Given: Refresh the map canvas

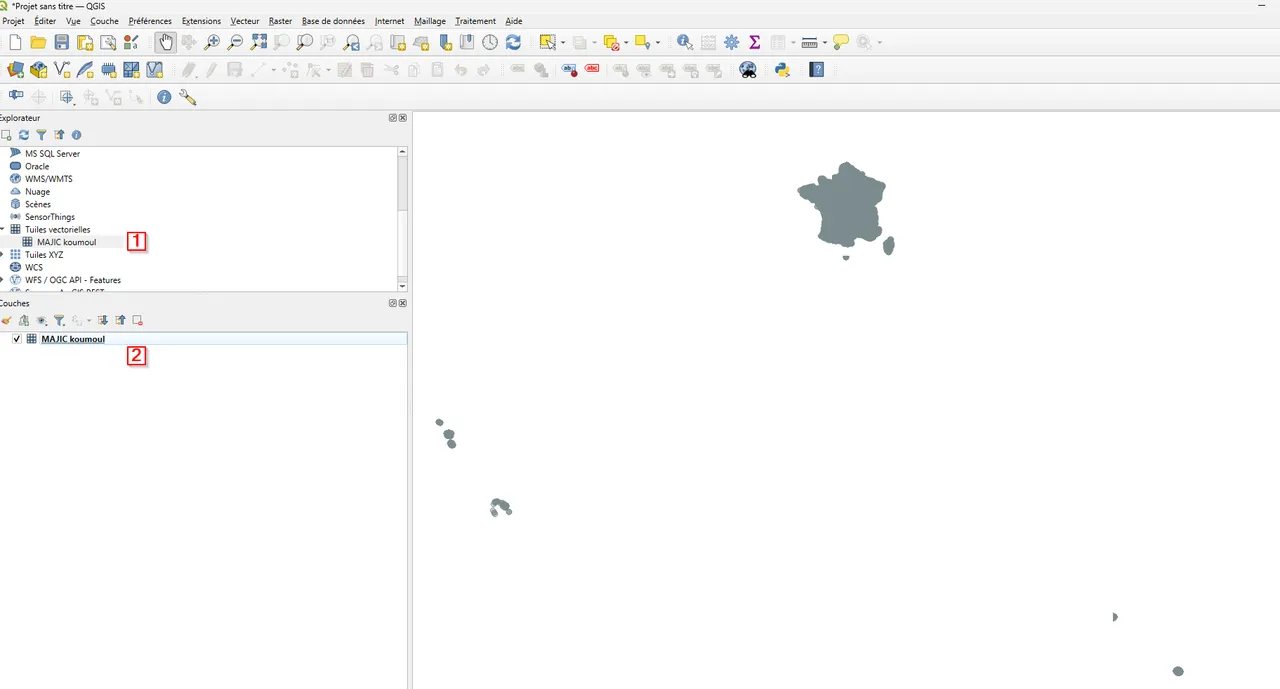Looking at the screenshot, I should pos(513,42).
